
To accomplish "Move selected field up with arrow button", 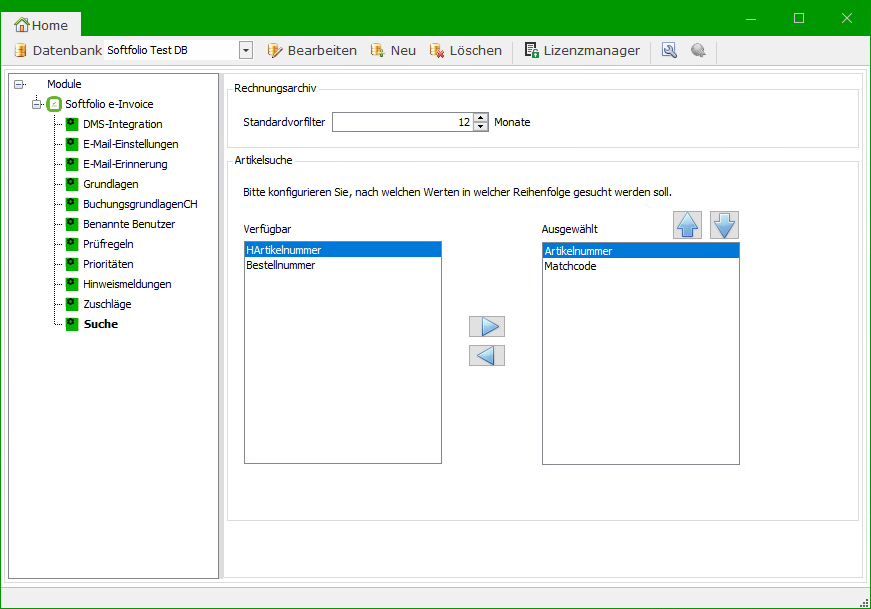I will point(688,226).
